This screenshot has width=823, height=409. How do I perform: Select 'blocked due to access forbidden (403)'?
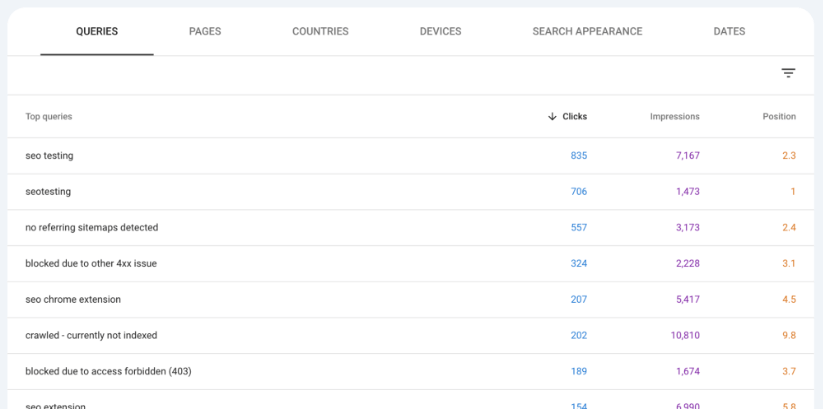pos(108,372)
